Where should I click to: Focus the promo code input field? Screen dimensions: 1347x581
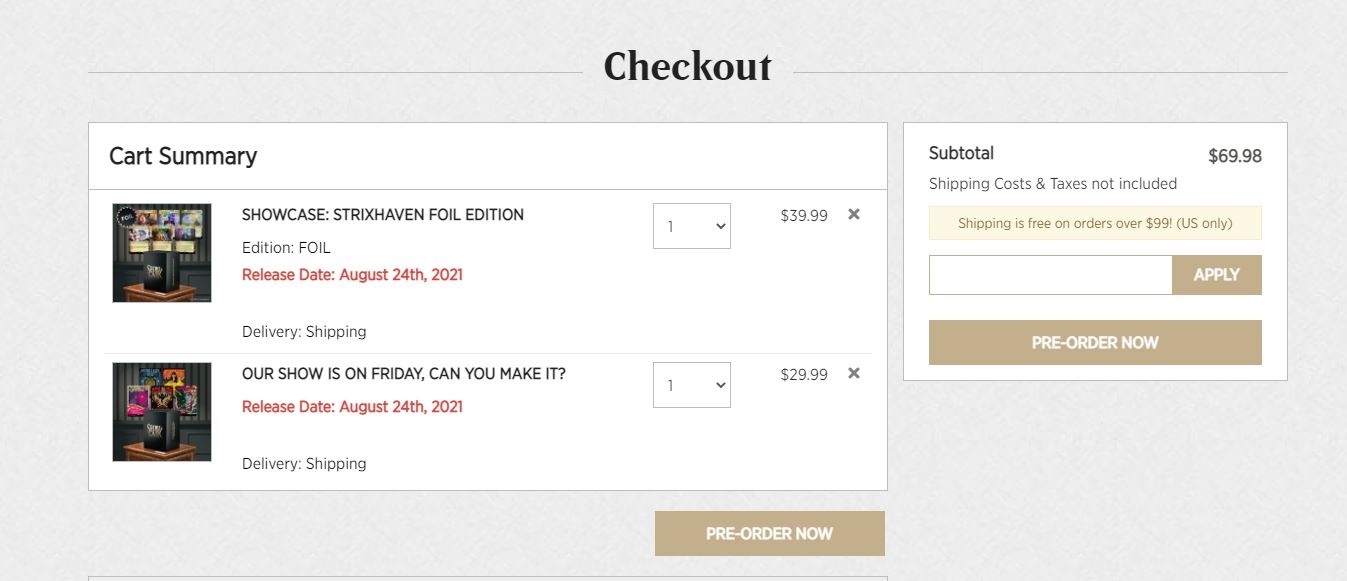1050,275
